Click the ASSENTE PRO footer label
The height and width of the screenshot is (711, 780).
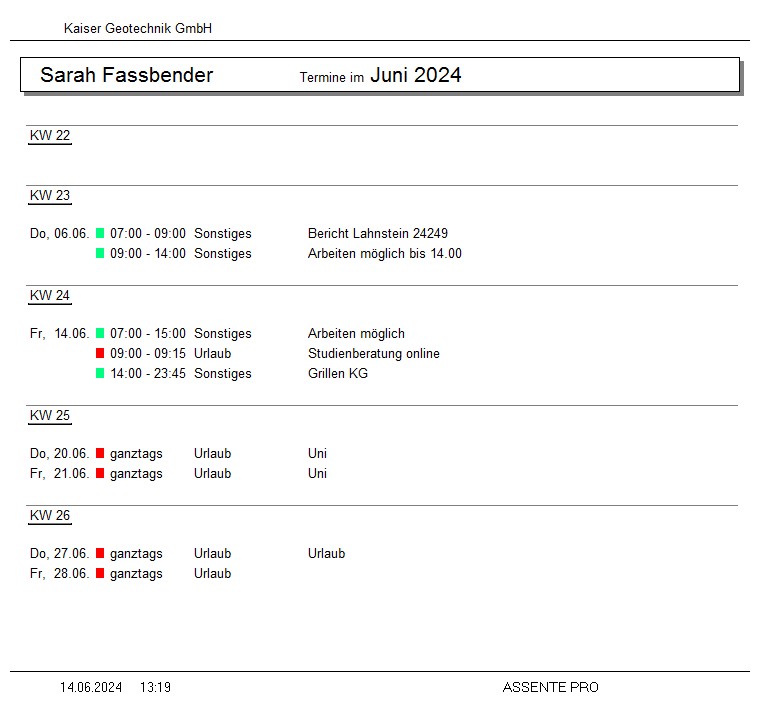(550, 687)
